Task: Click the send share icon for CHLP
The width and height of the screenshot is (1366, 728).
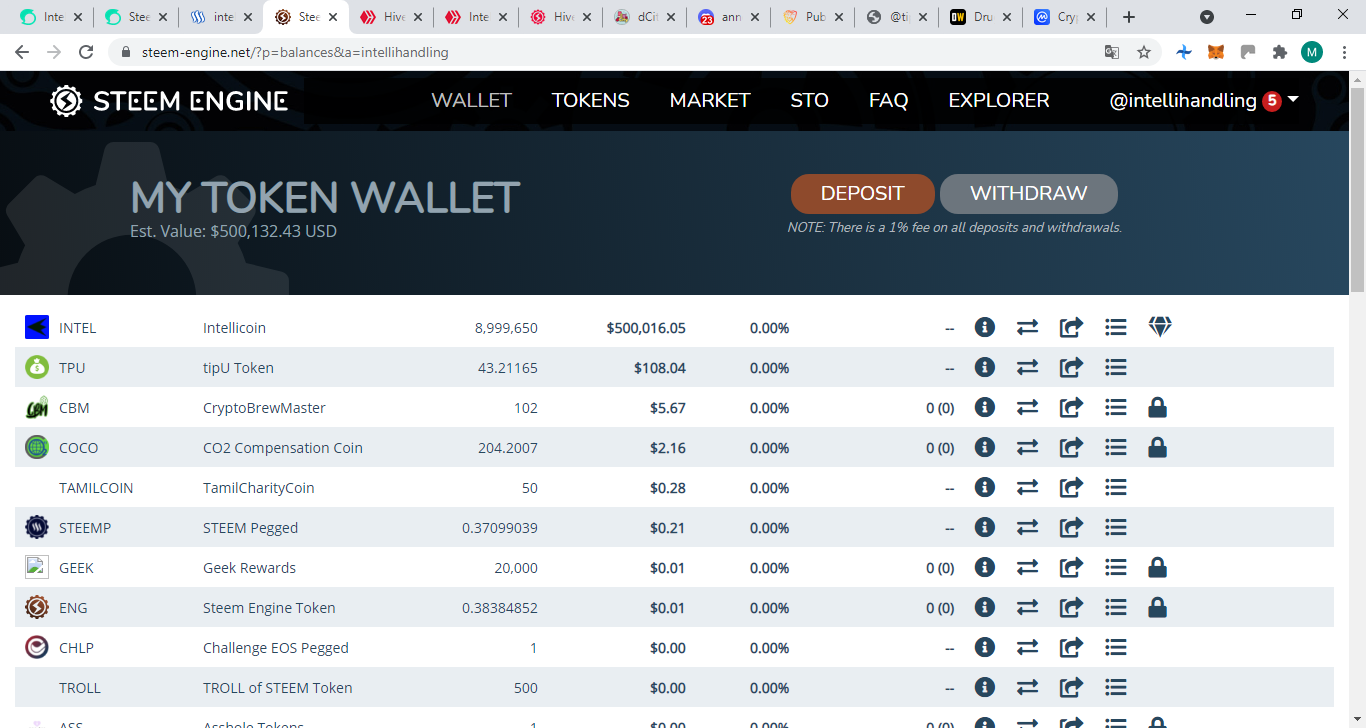Action: click(x=1071, y=647)
